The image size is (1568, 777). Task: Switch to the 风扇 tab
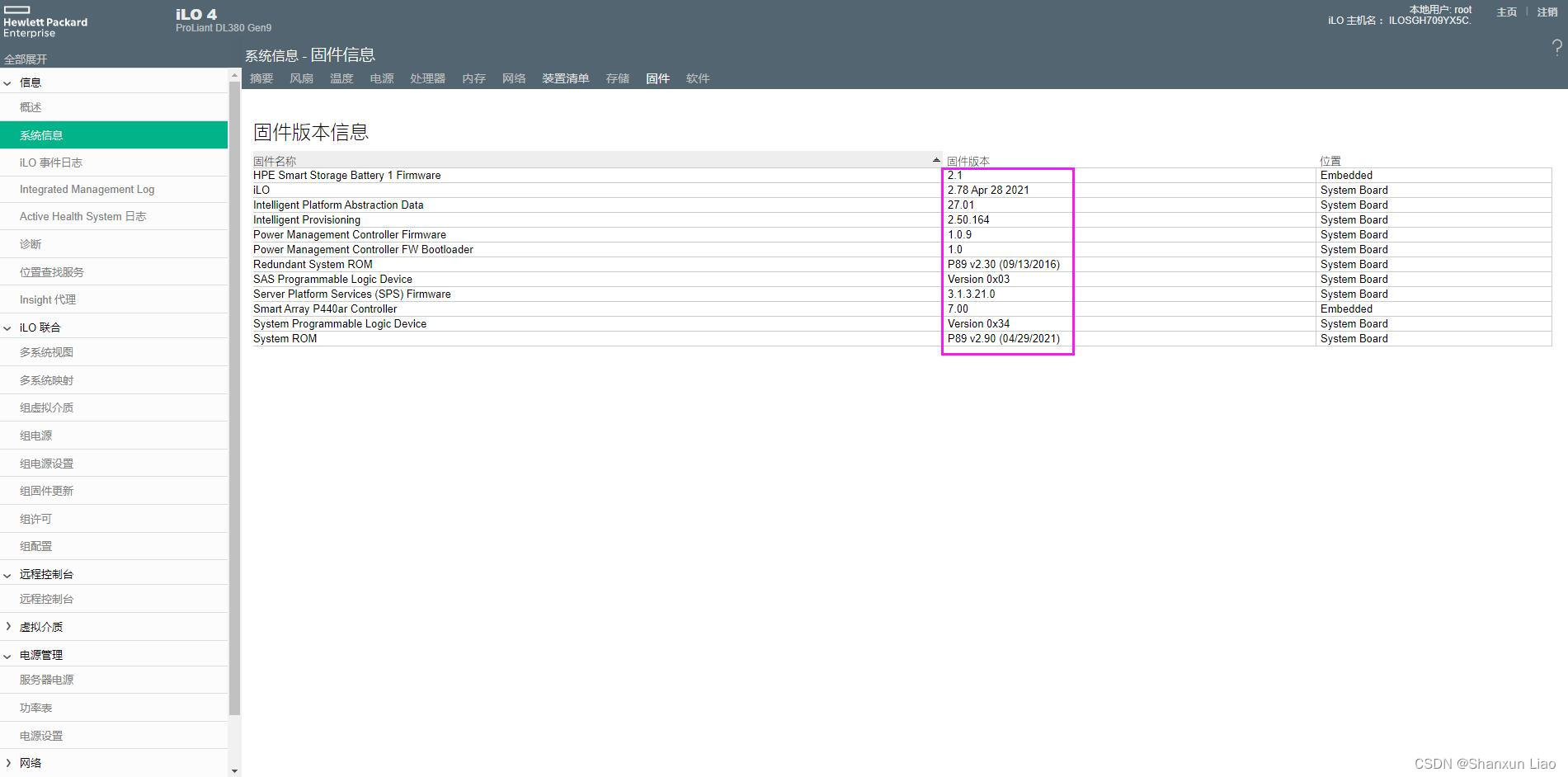click(301, 78)
